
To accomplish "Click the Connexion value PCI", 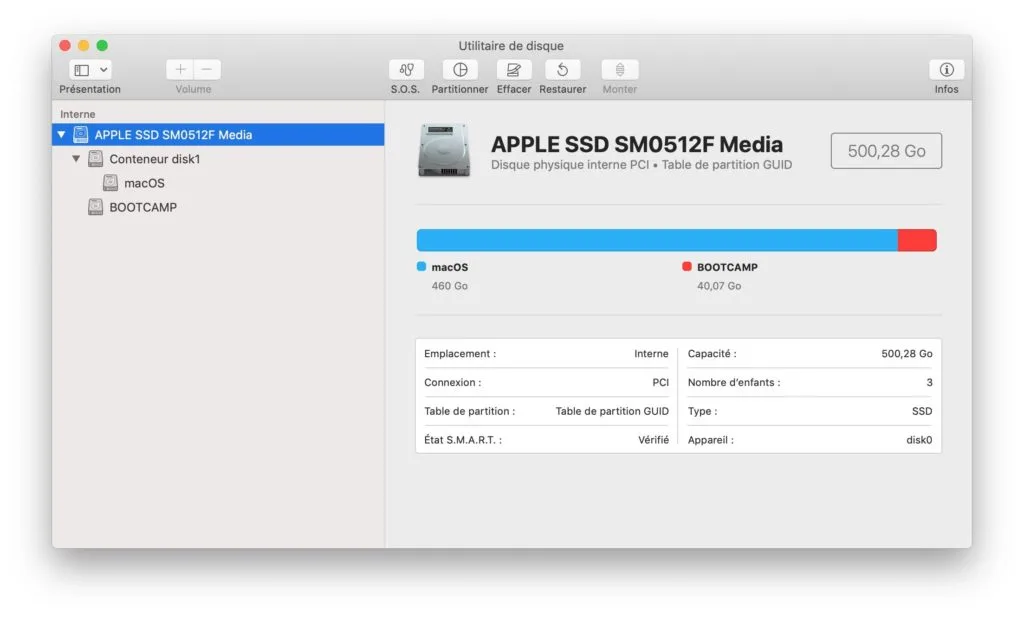I will click(660, 382).
